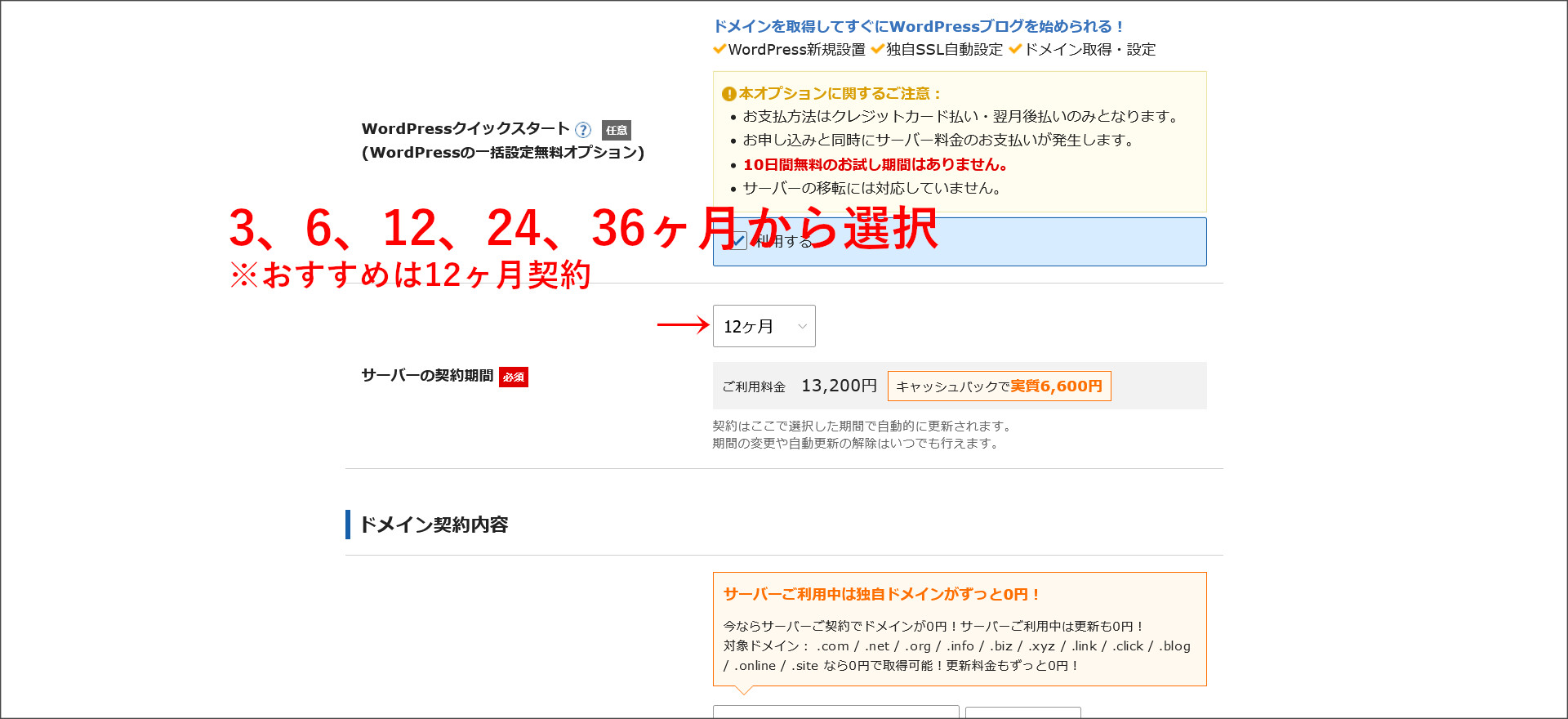Click the checkmark icon before ドメイン取得・設定
This screenshot has width=1568, height=719.
click(1016, 49)
